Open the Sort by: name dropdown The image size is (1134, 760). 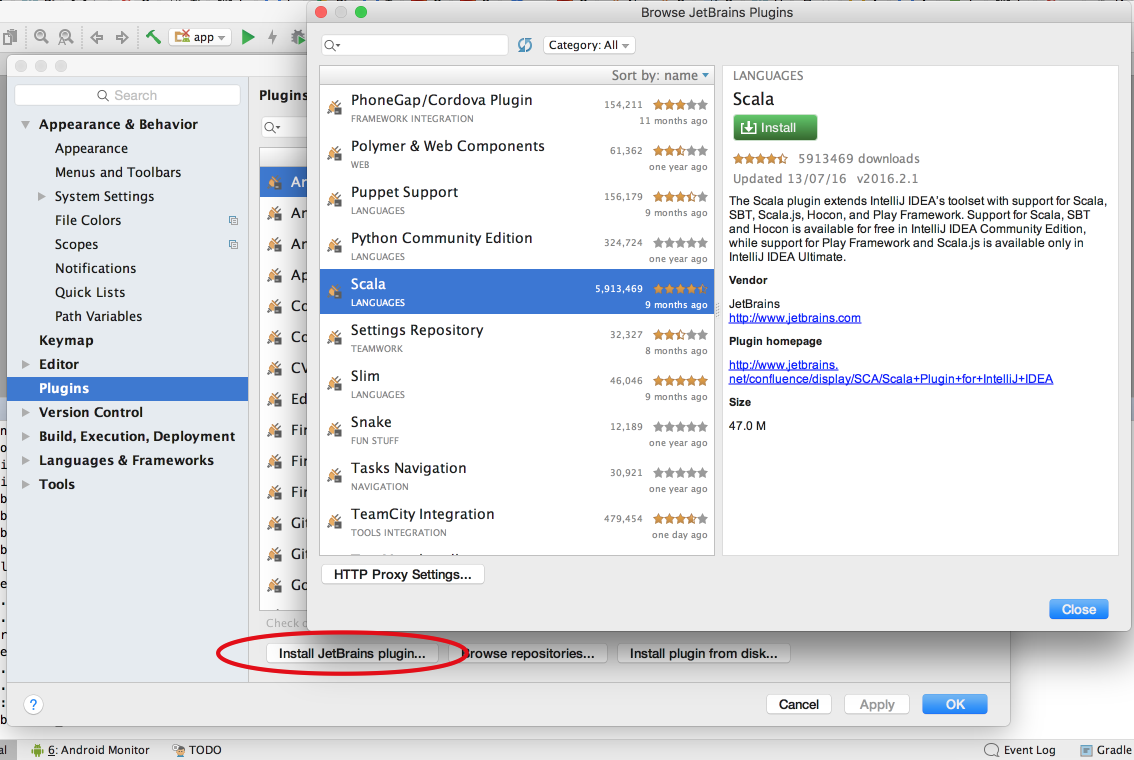(660, 75)
